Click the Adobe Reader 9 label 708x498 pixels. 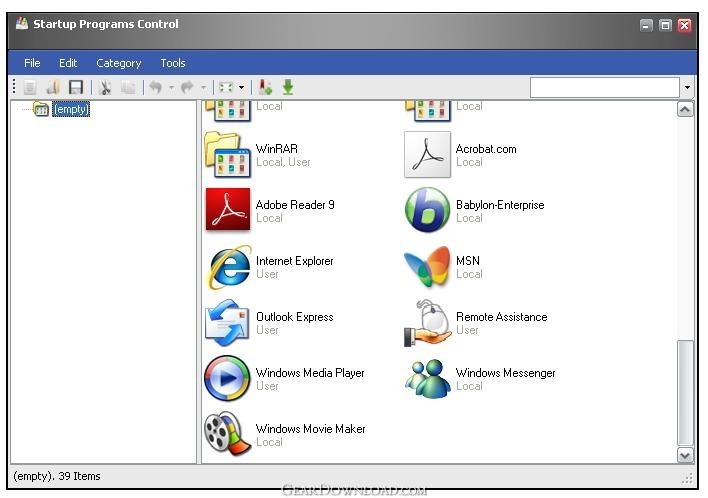coord(295,205)
